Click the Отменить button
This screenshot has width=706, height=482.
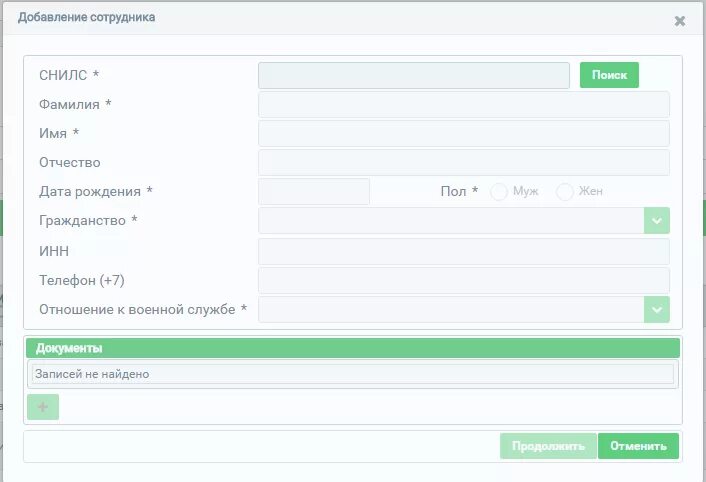[638, 446]
